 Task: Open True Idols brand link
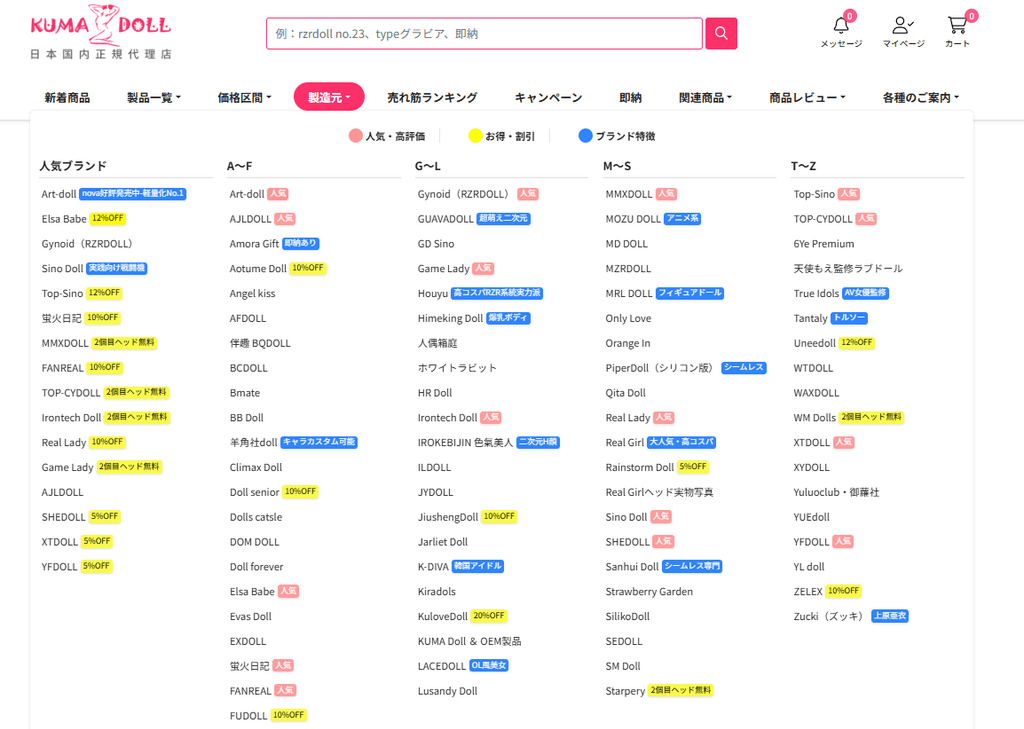816,293
